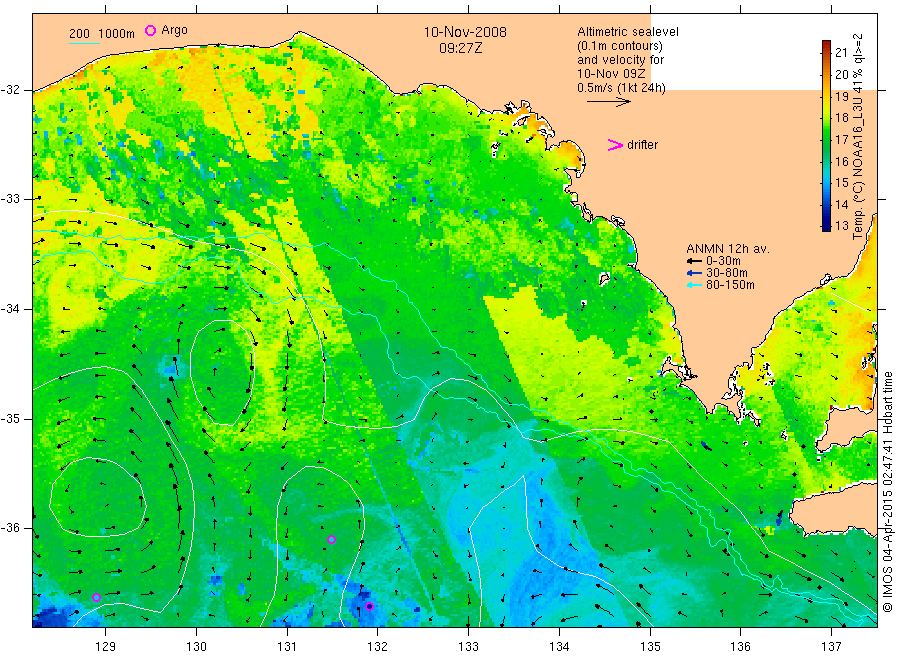Click the dark red top of the temperature colorbar
The height and width of the screenshot is (660, 900).
point(826,44)
